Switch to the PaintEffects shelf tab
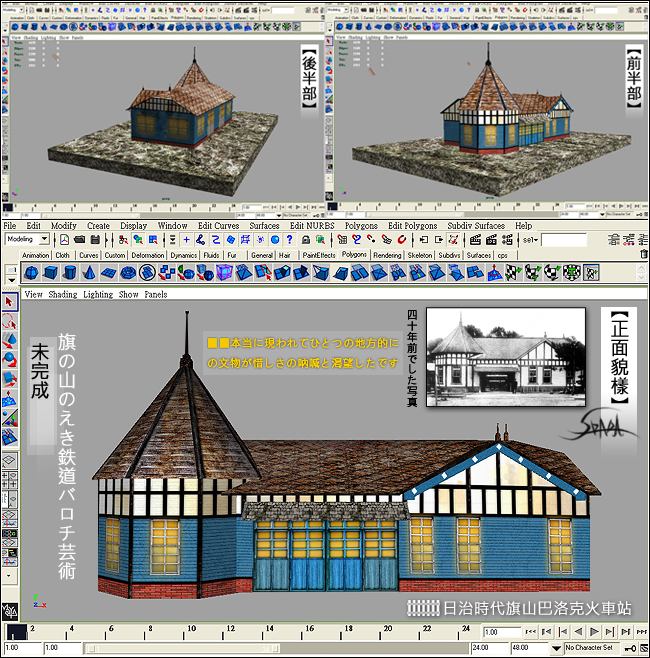 pos(319,255)
